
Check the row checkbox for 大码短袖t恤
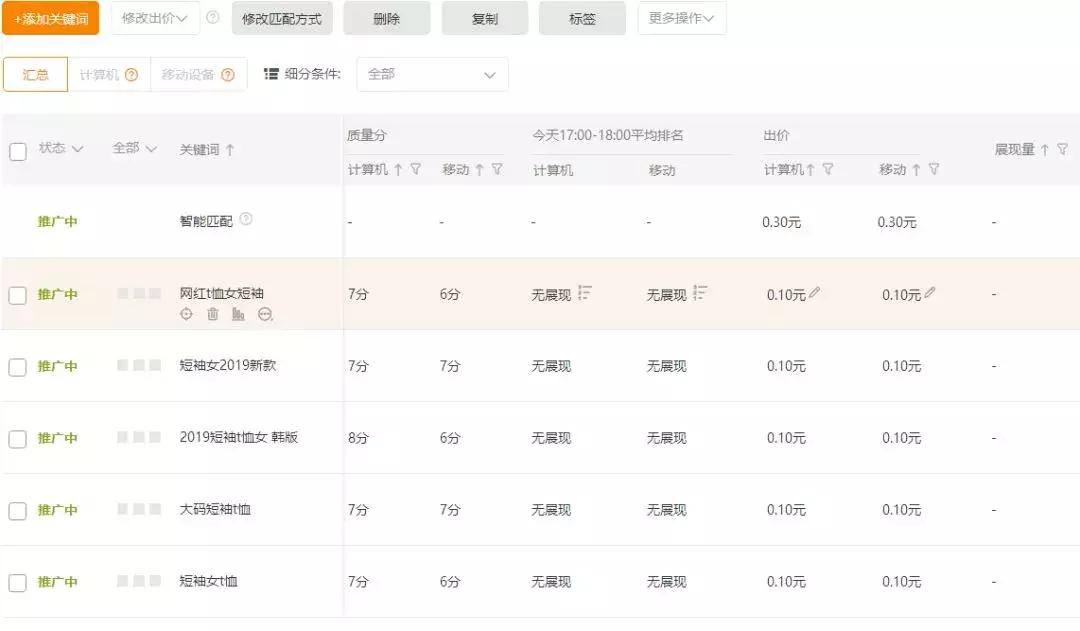pyautogui.click(x=17, y=509)
